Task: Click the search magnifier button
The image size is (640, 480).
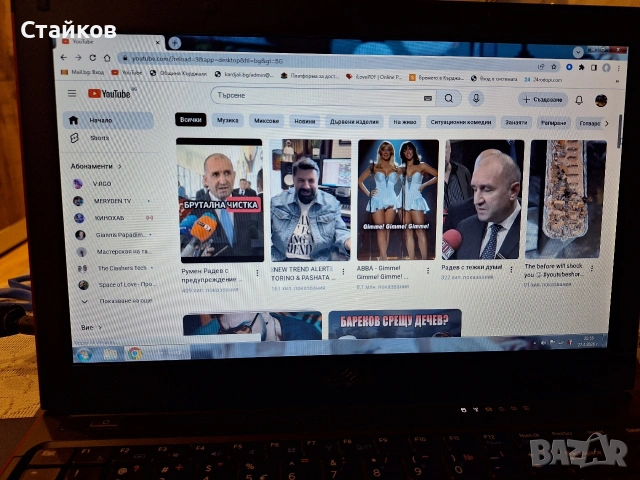Action: click(449, 98)
